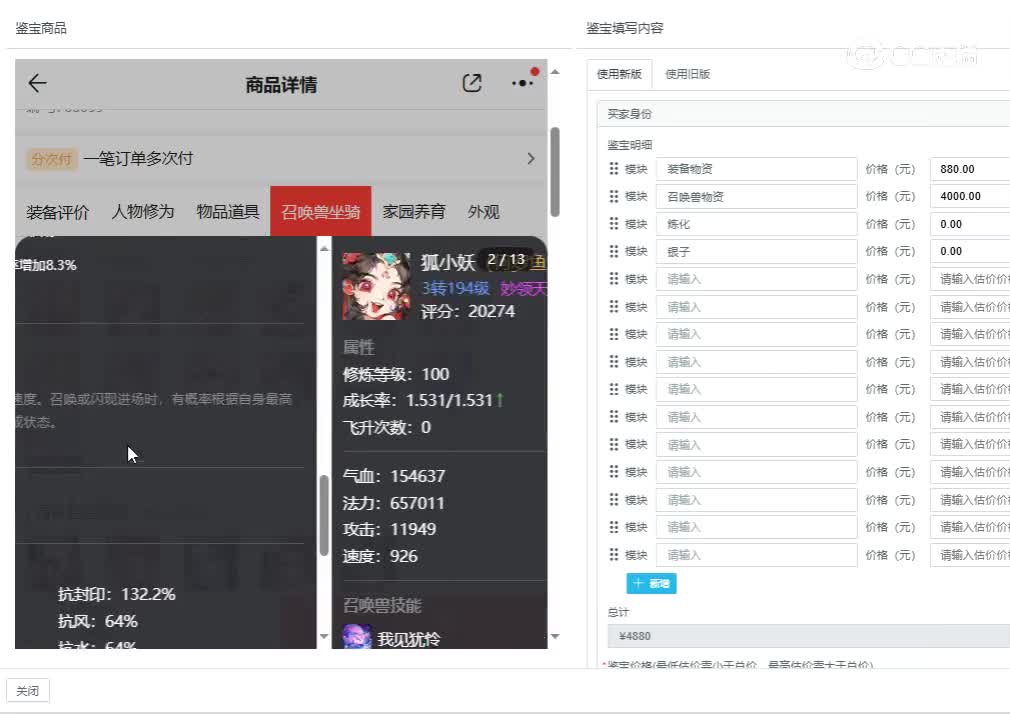The image size is (1010, 714).
Task: Click the inner pet list scrollbar thumb
Action: coord(324,516)
